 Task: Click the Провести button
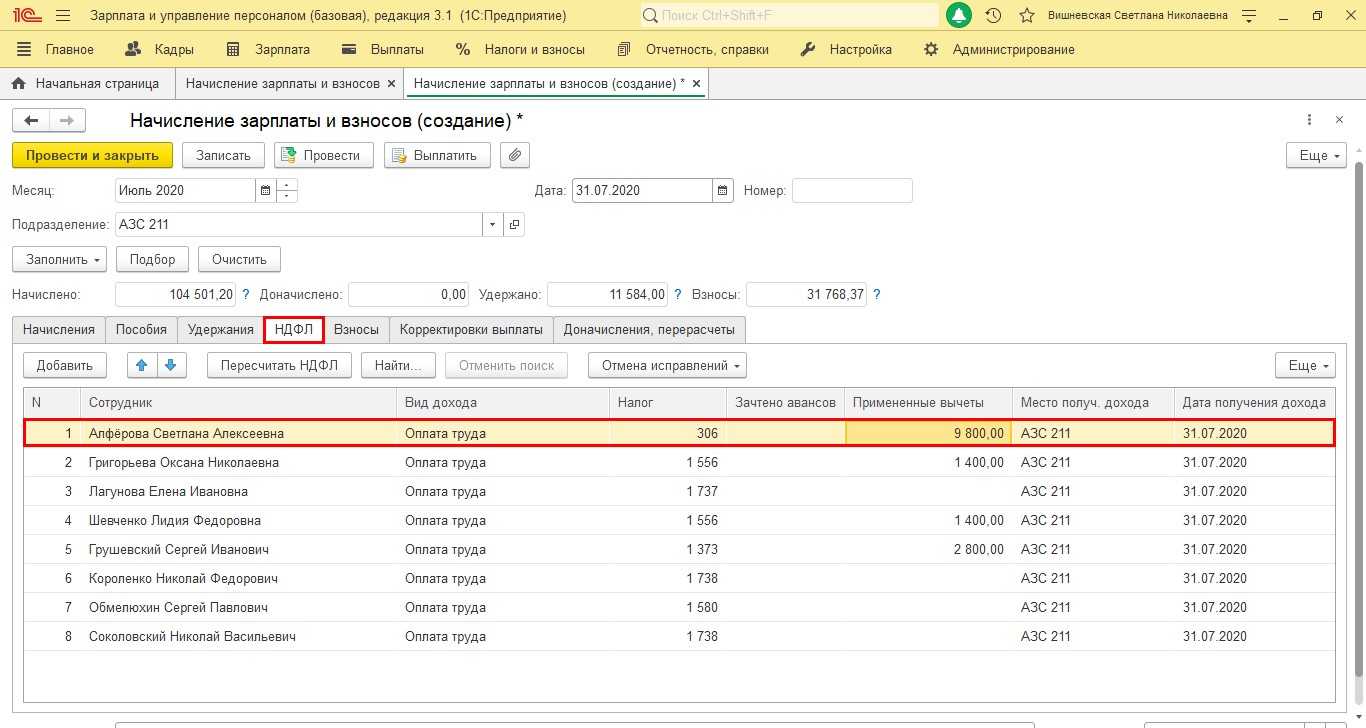[x=323, y=155]
